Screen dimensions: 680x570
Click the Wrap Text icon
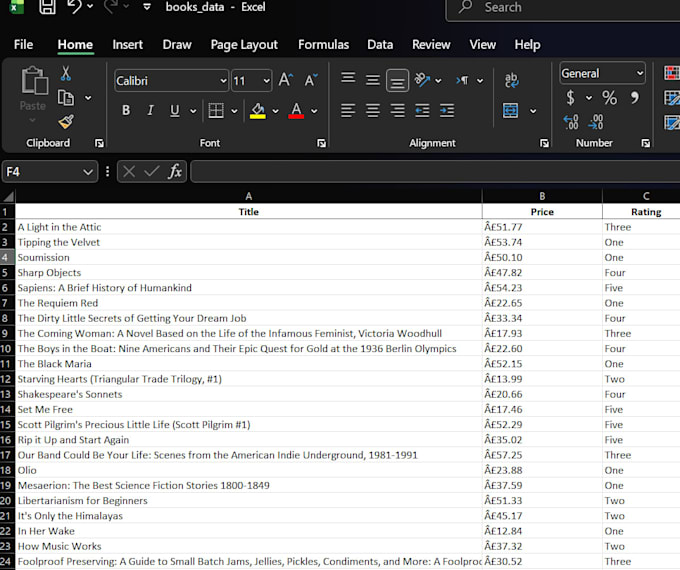(x=511, y=80)
